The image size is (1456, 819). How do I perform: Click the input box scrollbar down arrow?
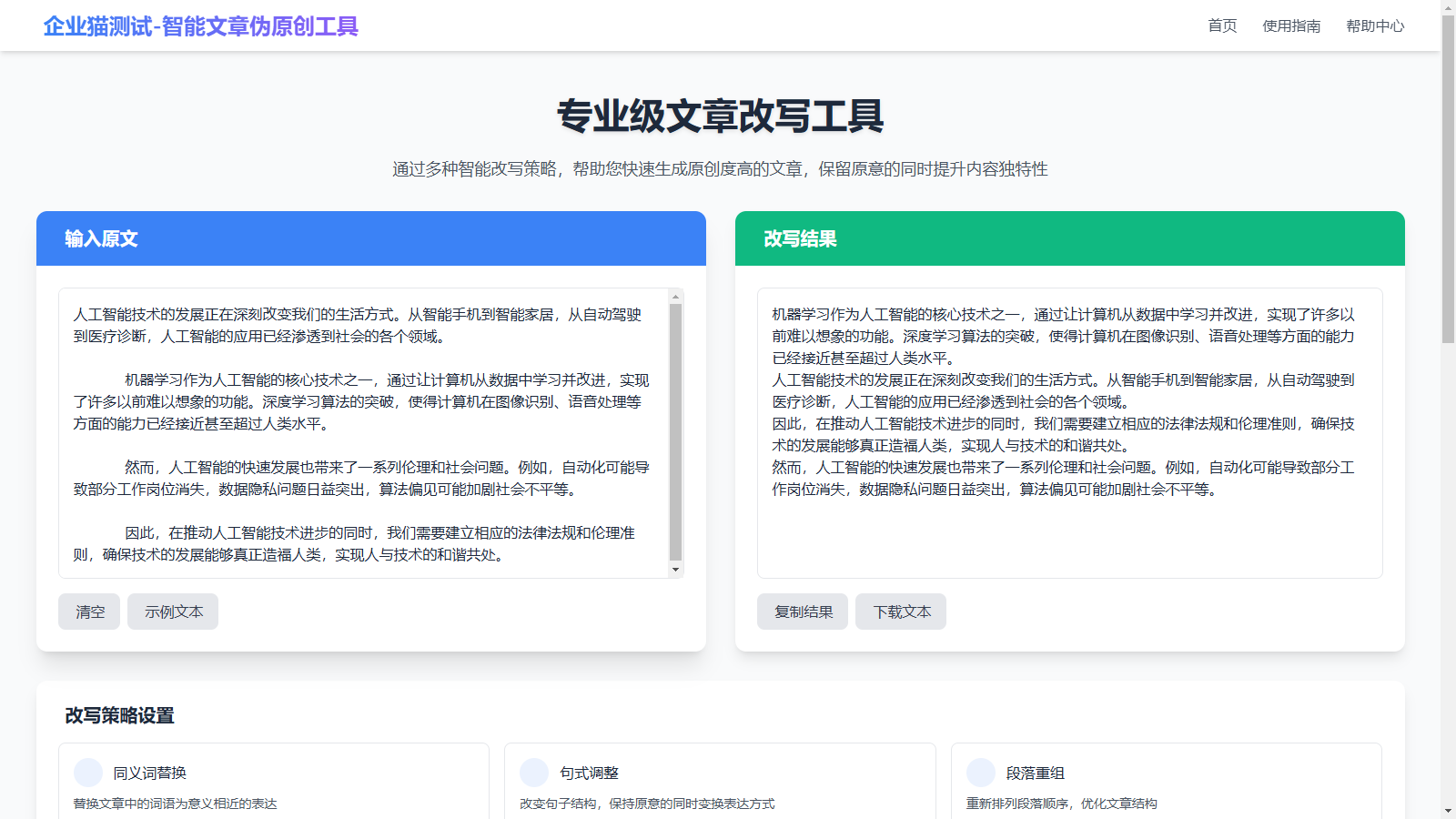(x=675, y=570)
